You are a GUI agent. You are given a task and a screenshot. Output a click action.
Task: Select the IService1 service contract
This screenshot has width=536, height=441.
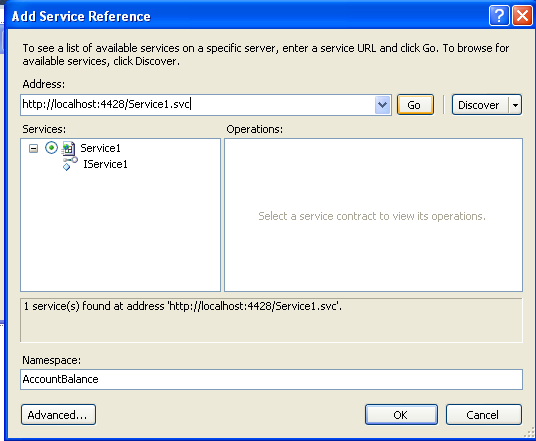click(105, 164)
